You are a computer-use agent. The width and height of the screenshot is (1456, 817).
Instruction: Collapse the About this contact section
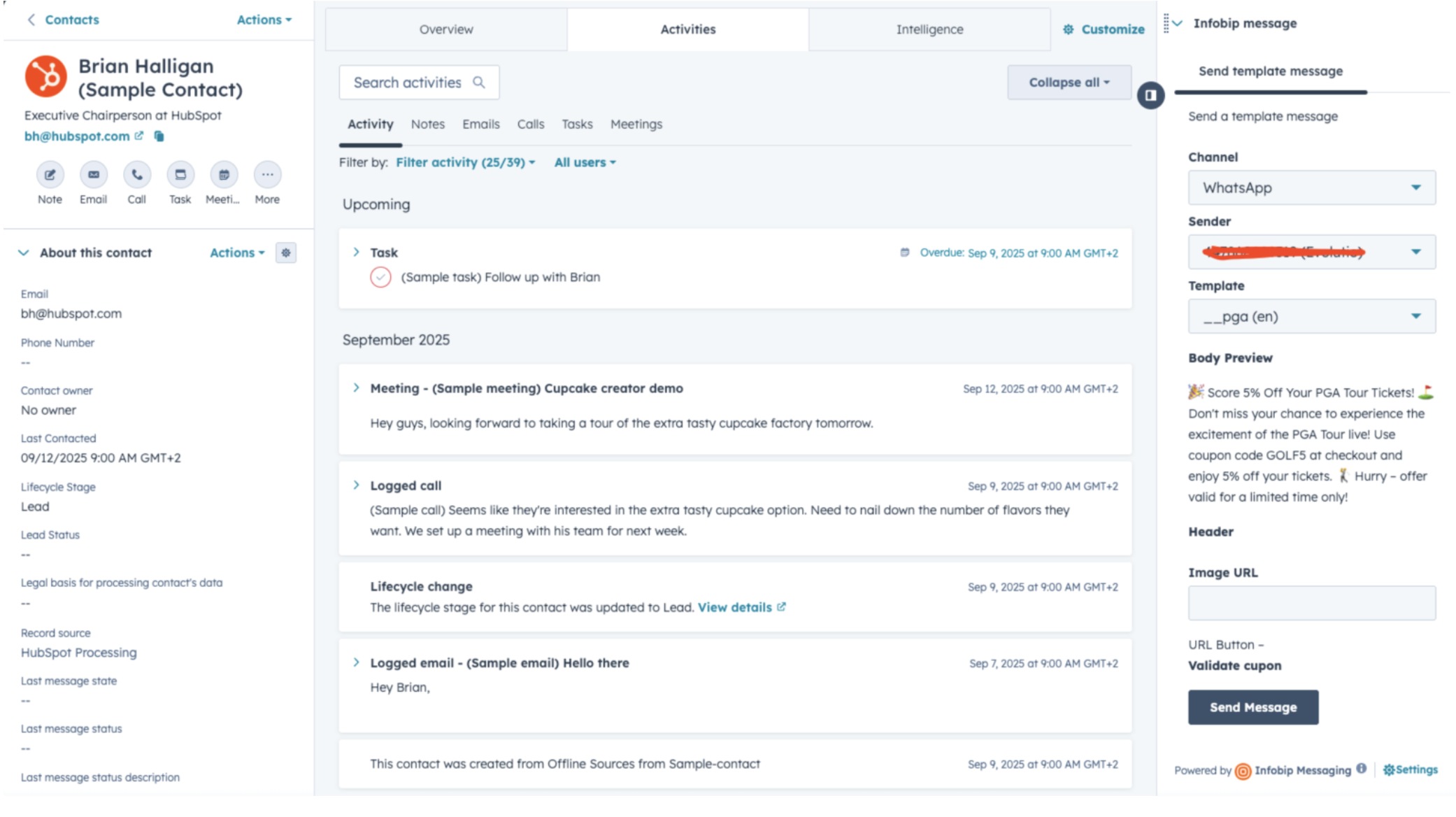coord(24,253)
